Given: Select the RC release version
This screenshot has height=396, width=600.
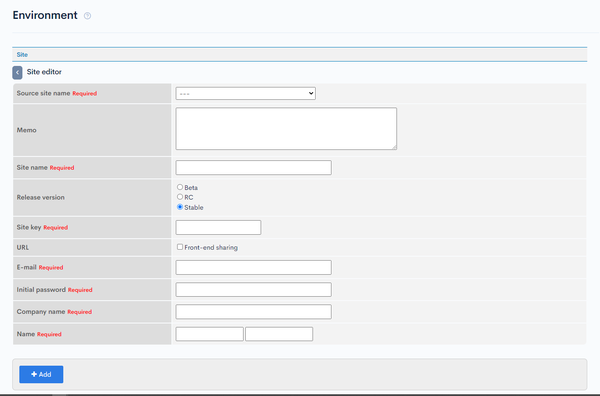Looking at the screenshot, I should [x=180, y=197].
